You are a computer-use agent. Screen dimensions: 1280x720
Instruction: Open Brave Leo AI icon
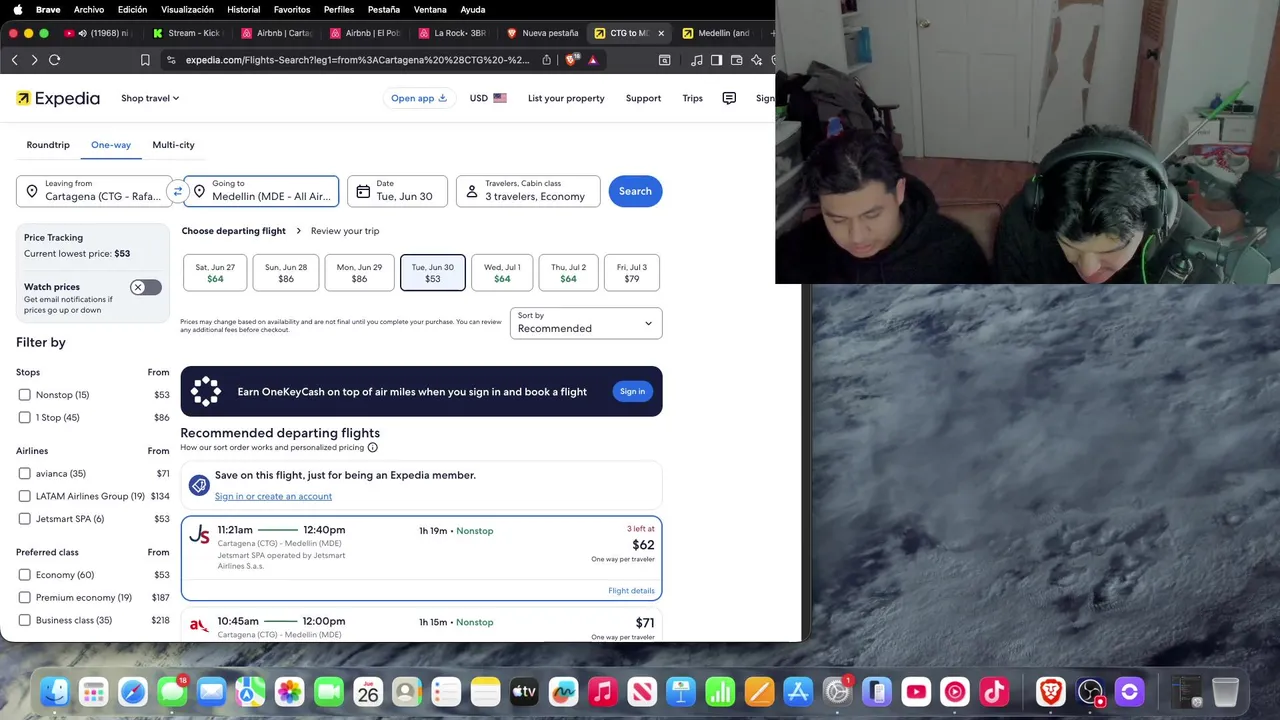click(x=756, y=60)
